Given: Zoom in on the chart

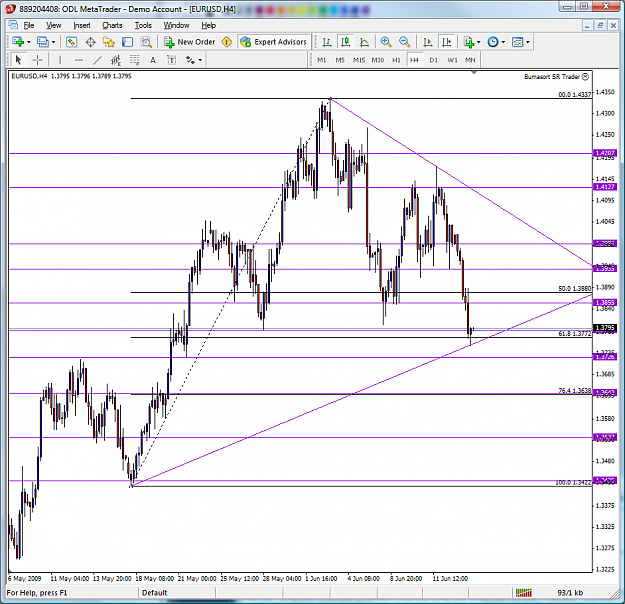Looking at the screenshot, I should click(386, 41).
